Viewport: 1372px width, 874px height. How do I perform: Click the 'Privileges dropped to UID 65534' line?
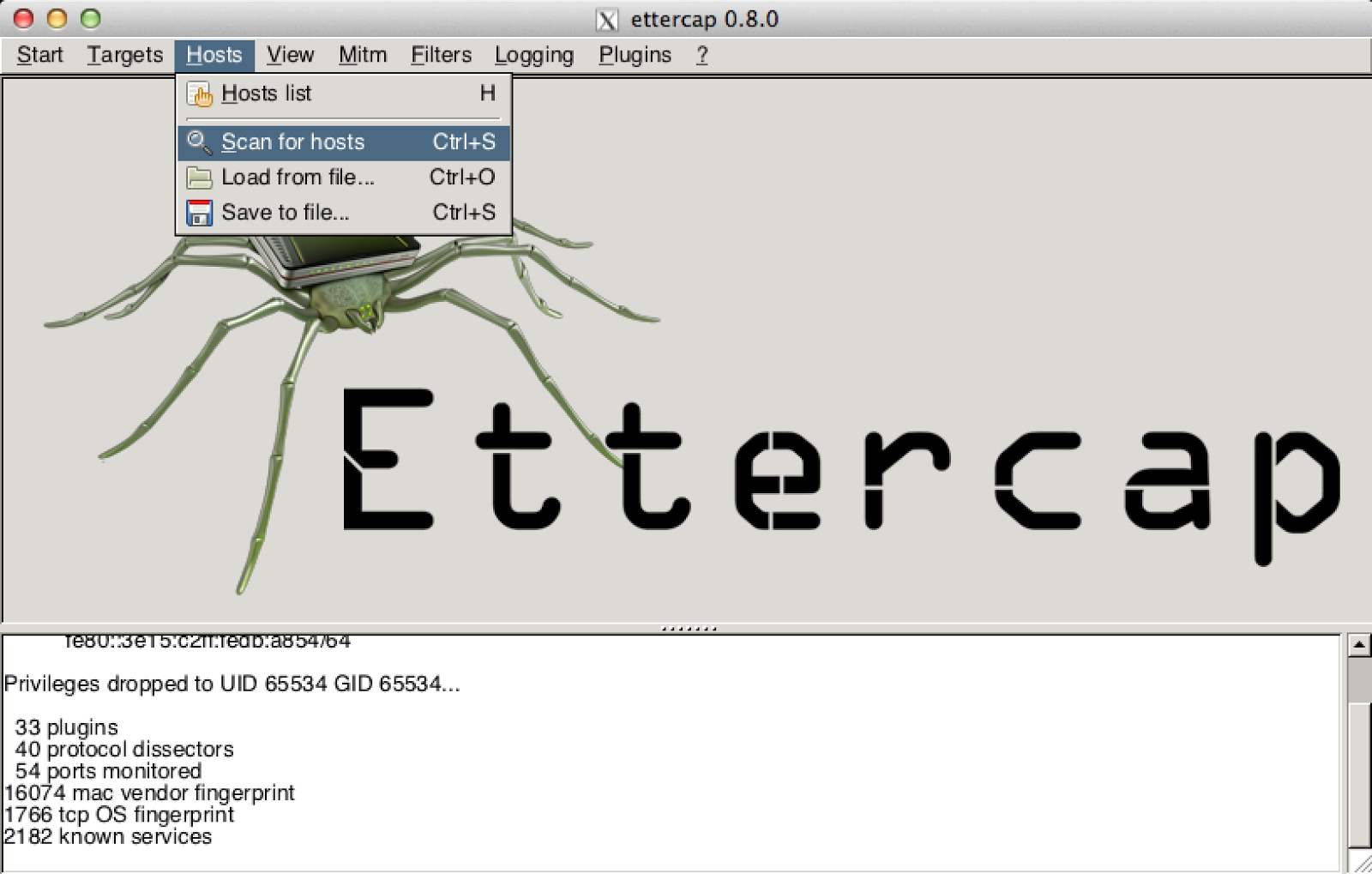click(232, 684)
